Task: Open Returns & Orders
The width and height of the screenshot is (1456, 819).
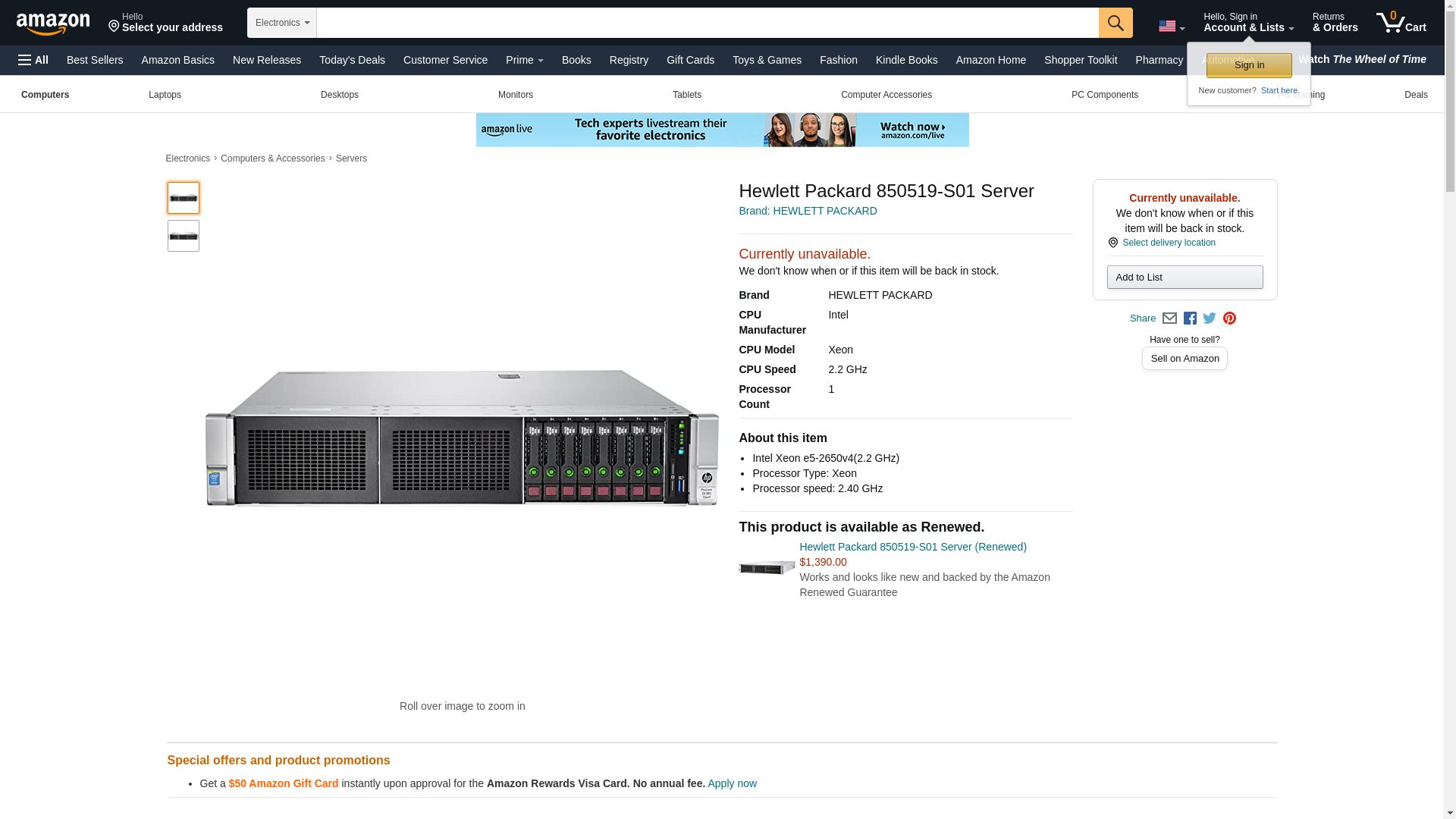Action: [1335, 22]
